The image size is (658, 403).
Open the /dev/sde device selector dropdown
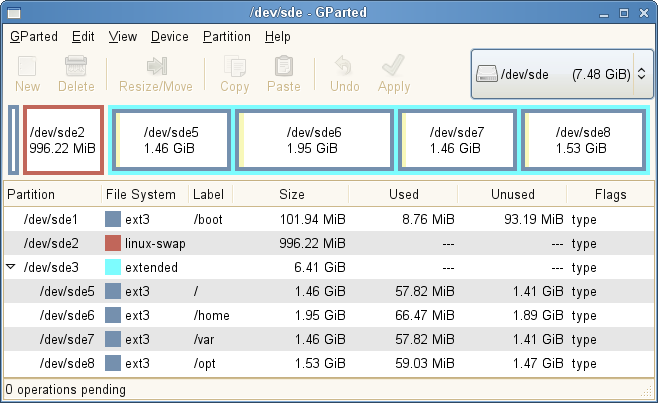(562, 74)
